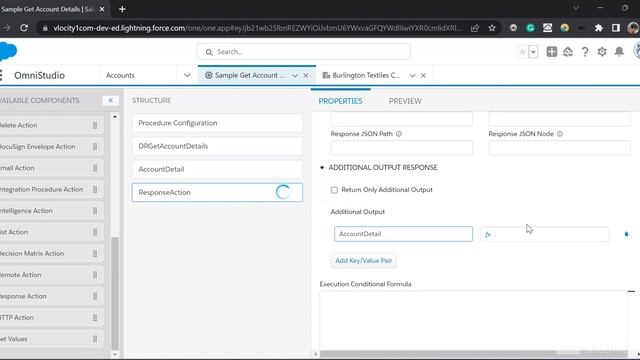The width and height of the screenshot is (640, 360).
Task: Bookmark this page with the star icon
Action: point(492,28)
